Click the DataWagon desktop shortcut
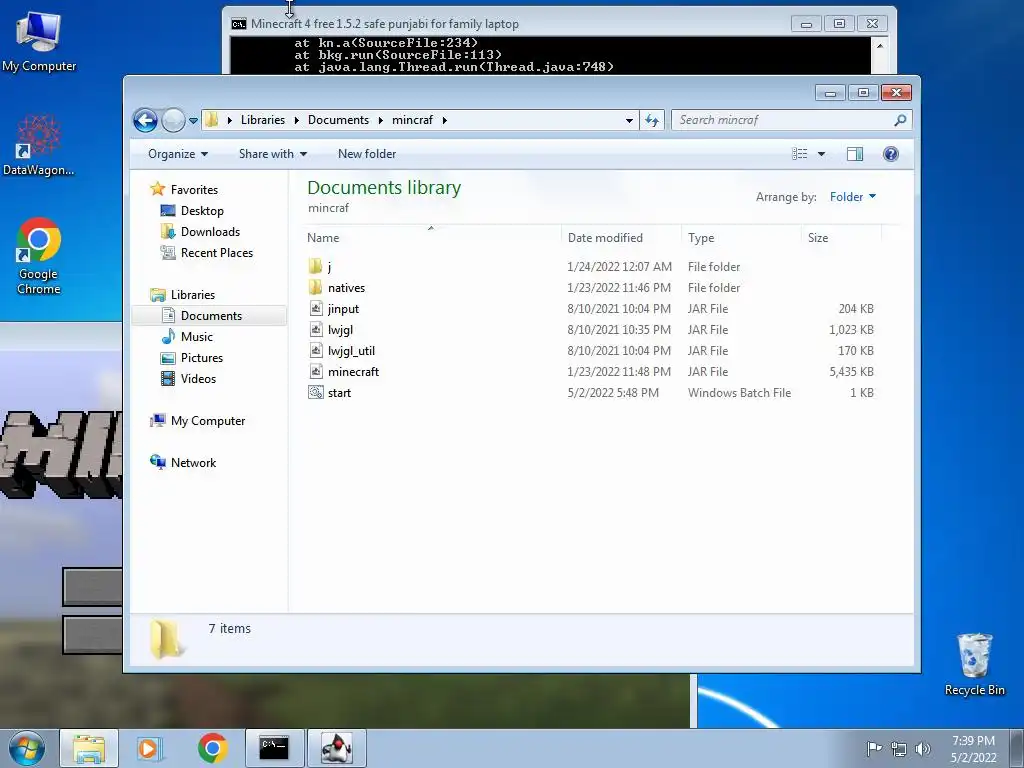1024x768 pixels. [x=39, y=145]
